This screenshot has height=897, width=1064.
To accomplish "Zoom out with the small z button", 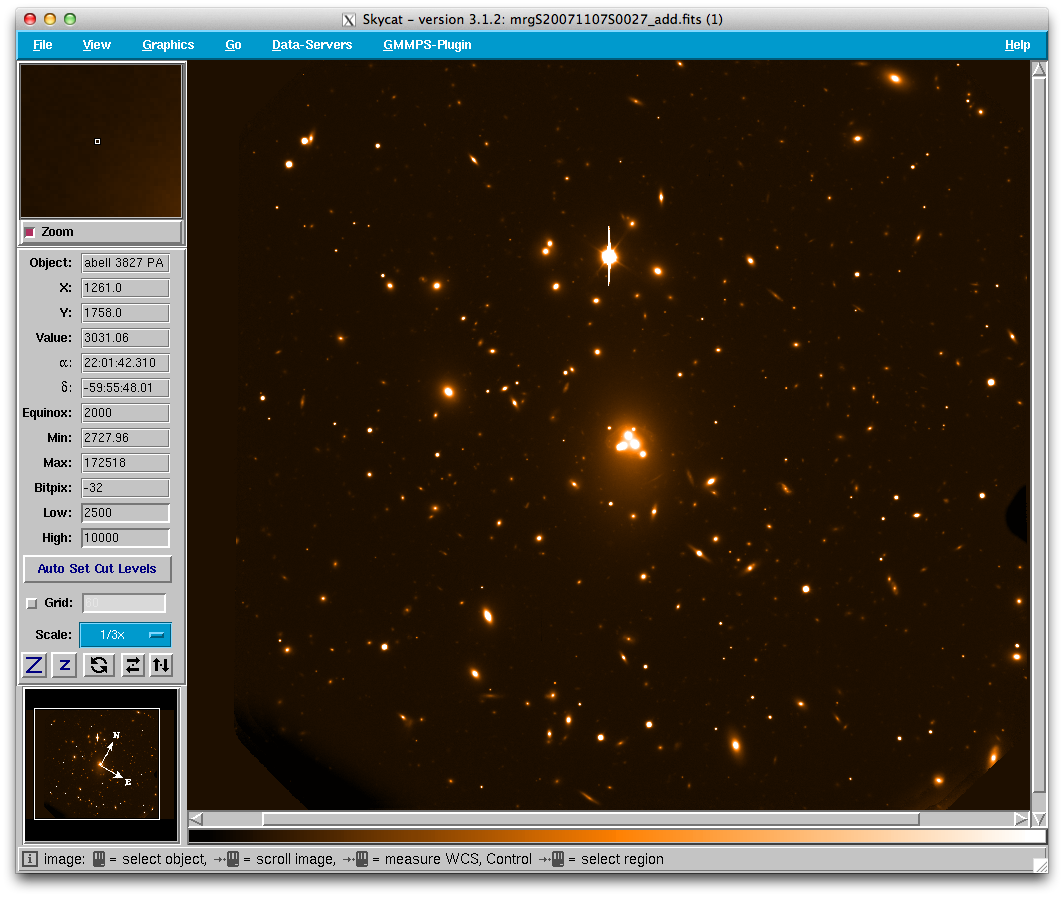I will pyautogui.click(x=64, y=665).
